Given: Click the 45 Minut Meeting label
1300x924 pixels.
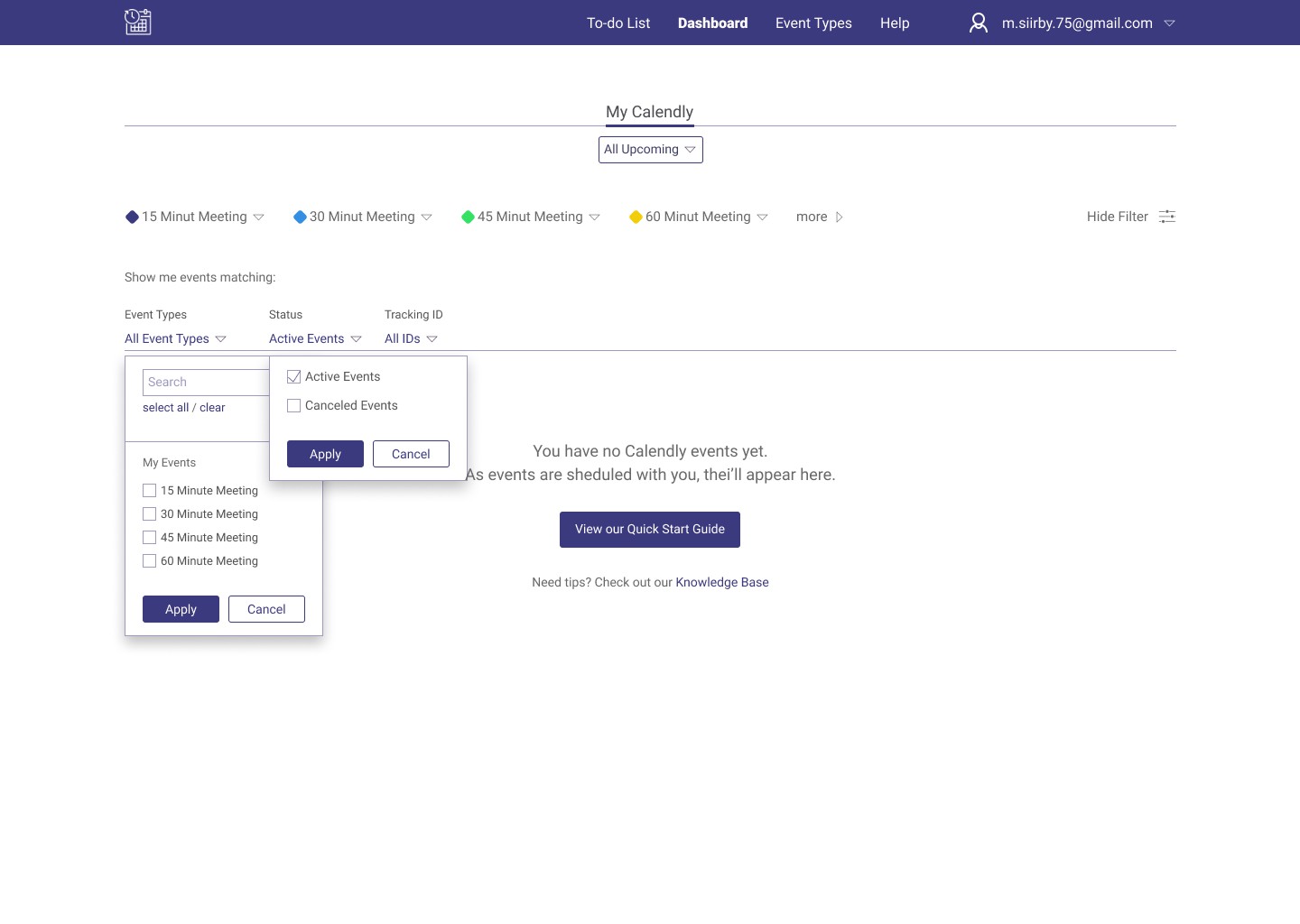Looking at the screenshot, I should (x=530, y=217).
